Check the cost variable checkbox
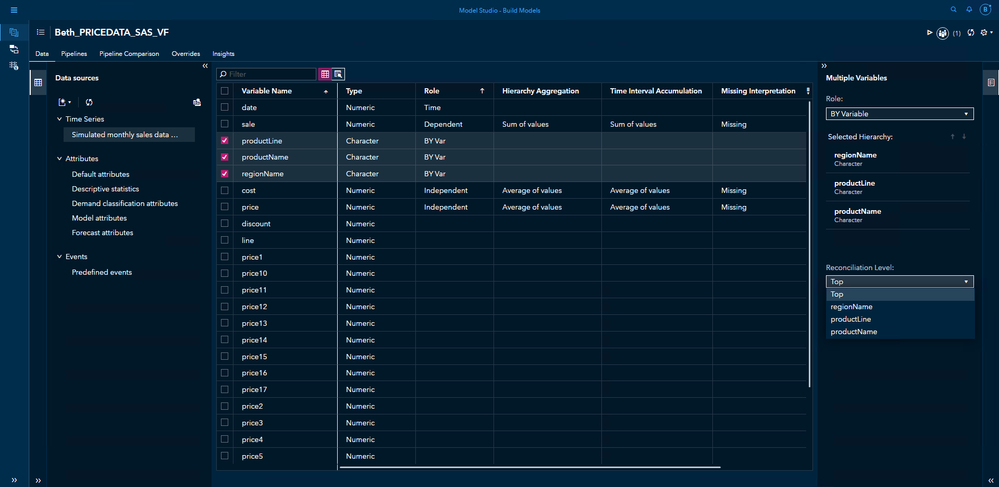This screenshot has width=999, height=487. pyautogui.click(x=224, y=191)
